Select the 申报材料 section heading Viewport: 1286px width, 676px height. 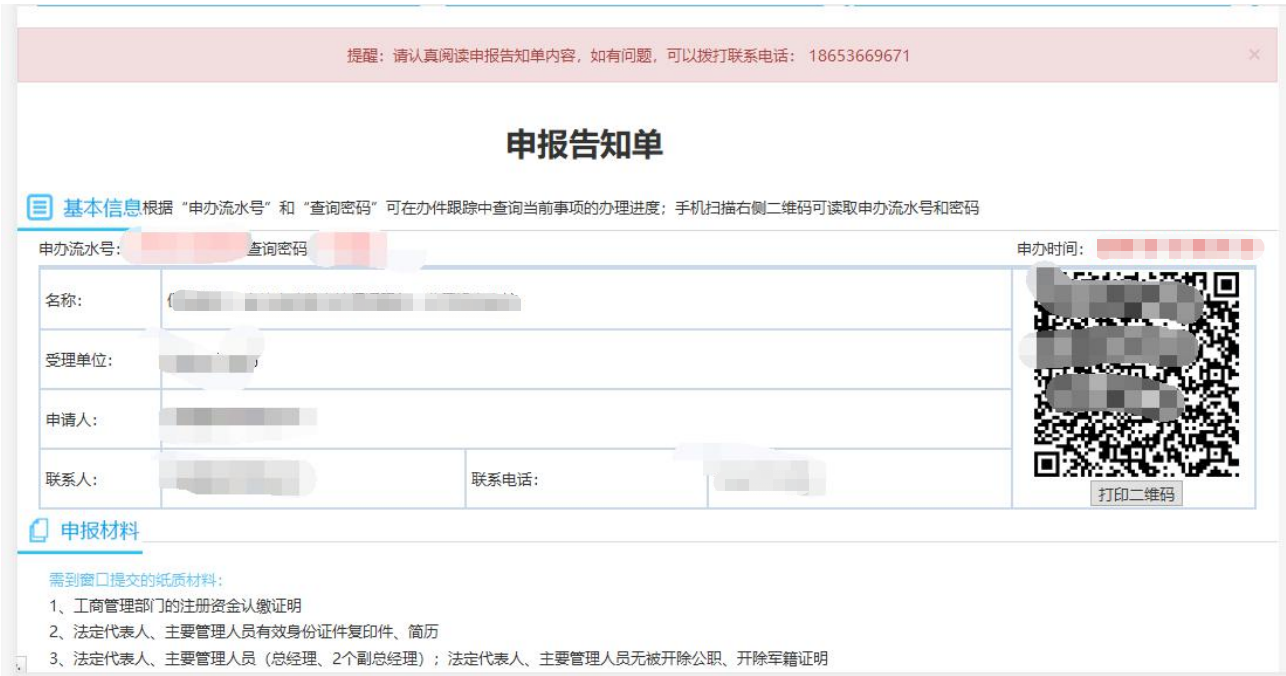point(100,531)
